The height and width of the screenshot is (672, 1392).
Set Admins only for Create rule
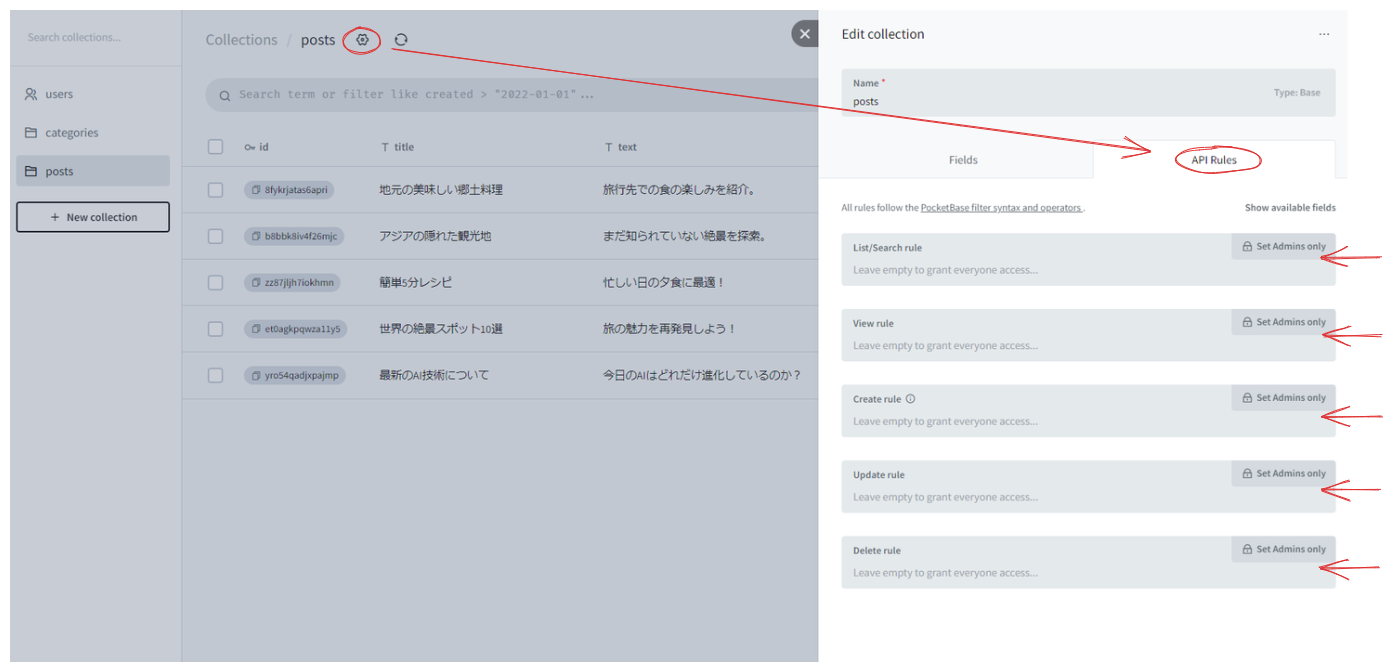click(1284, 398)
